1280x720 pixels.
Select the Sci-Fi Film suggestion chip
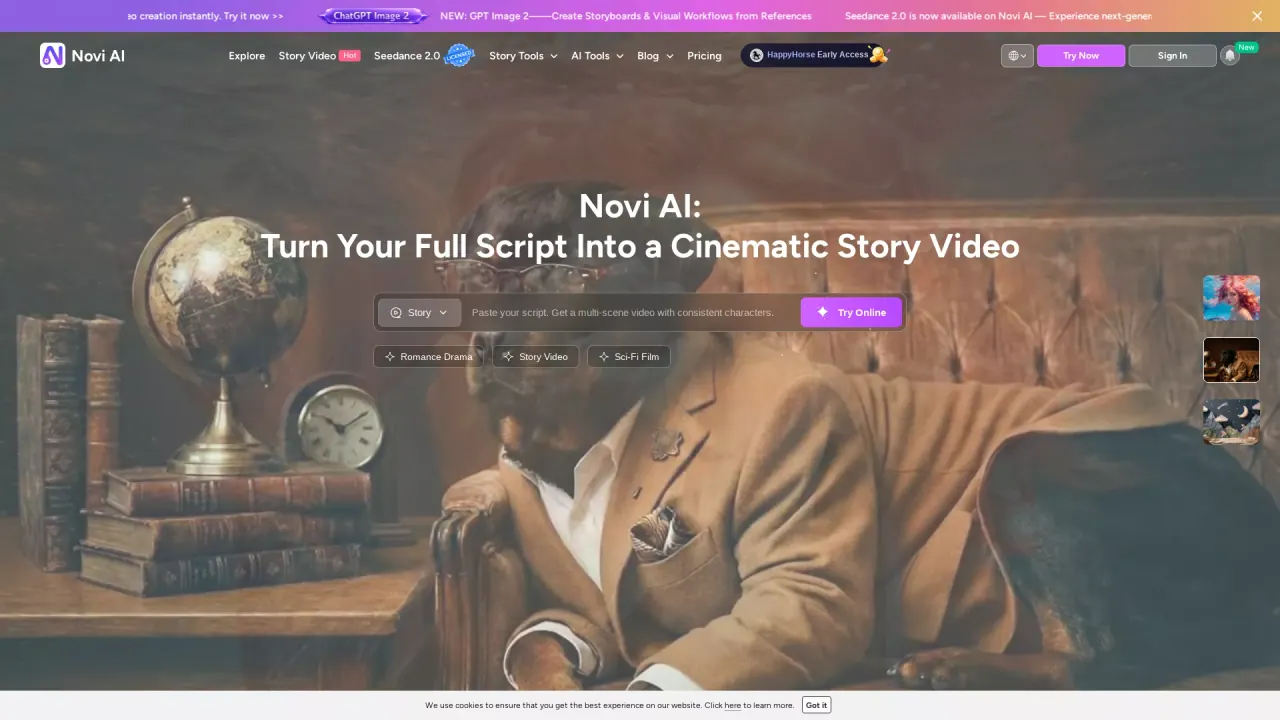tap(628, 357)
